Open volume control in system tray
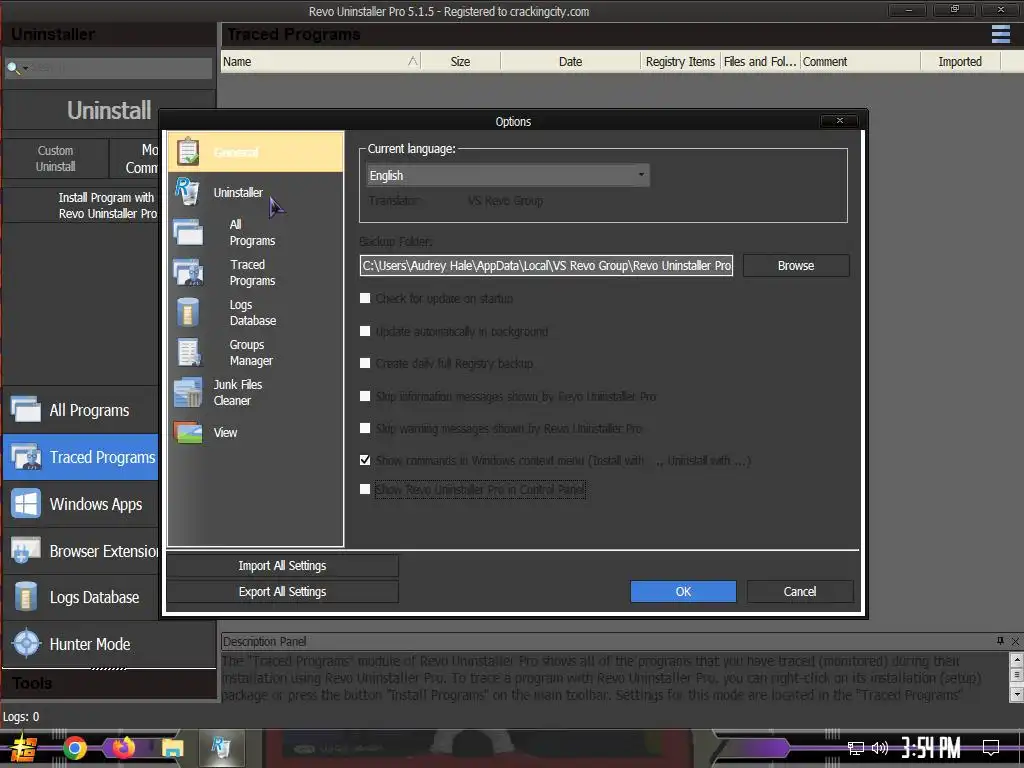The width and height of the screenshot is (1024, 768). click(880, 748)
